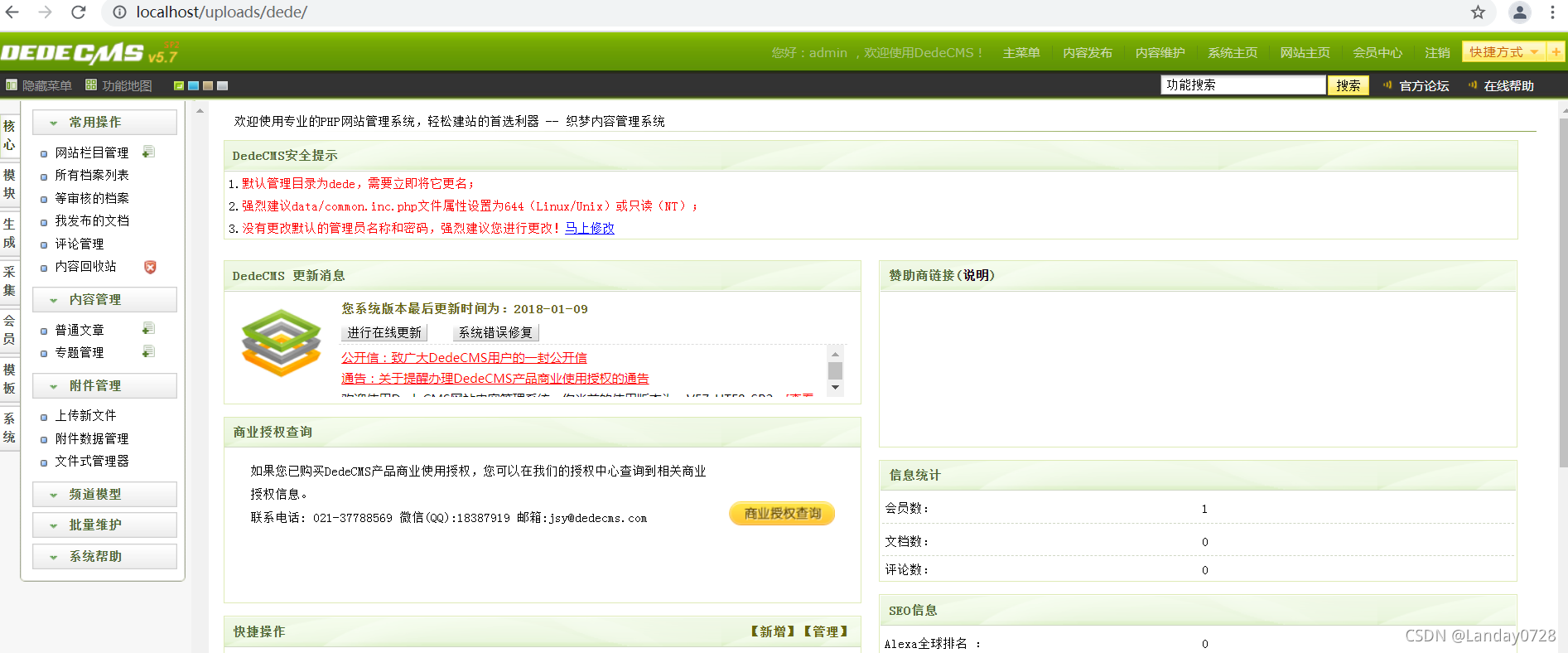Open the 在线帮助 link
Viewport: 1568px width, 653px height.
(x=1508, y=86)
